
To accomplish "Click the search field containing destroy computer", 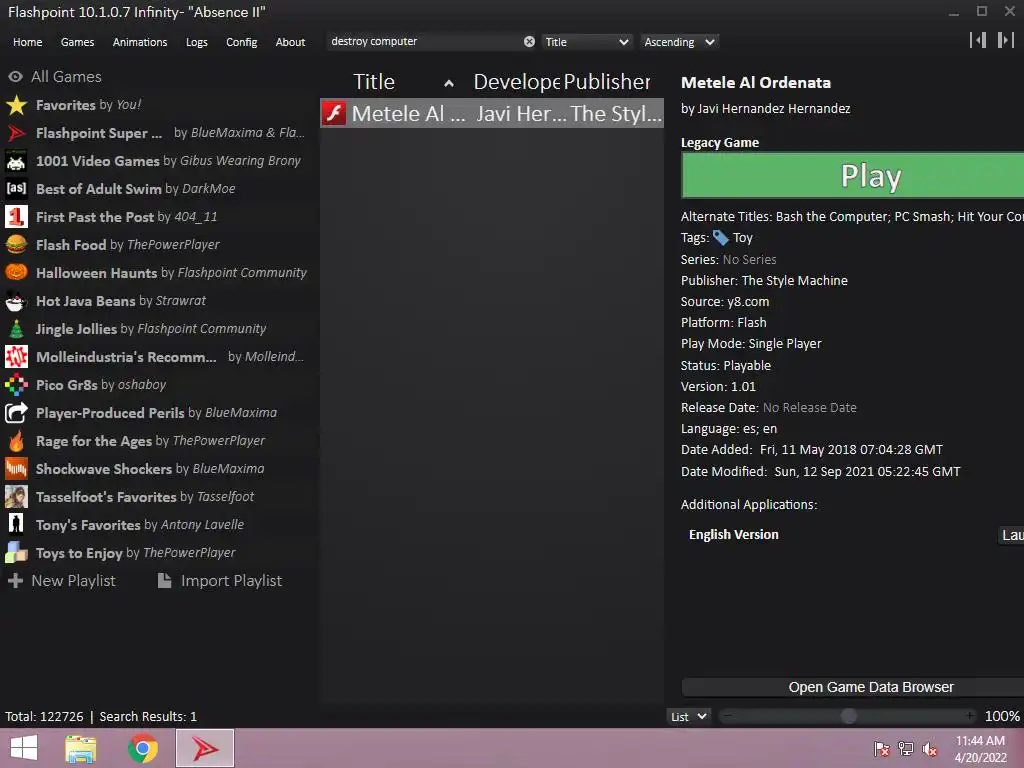I will (424, 41).
